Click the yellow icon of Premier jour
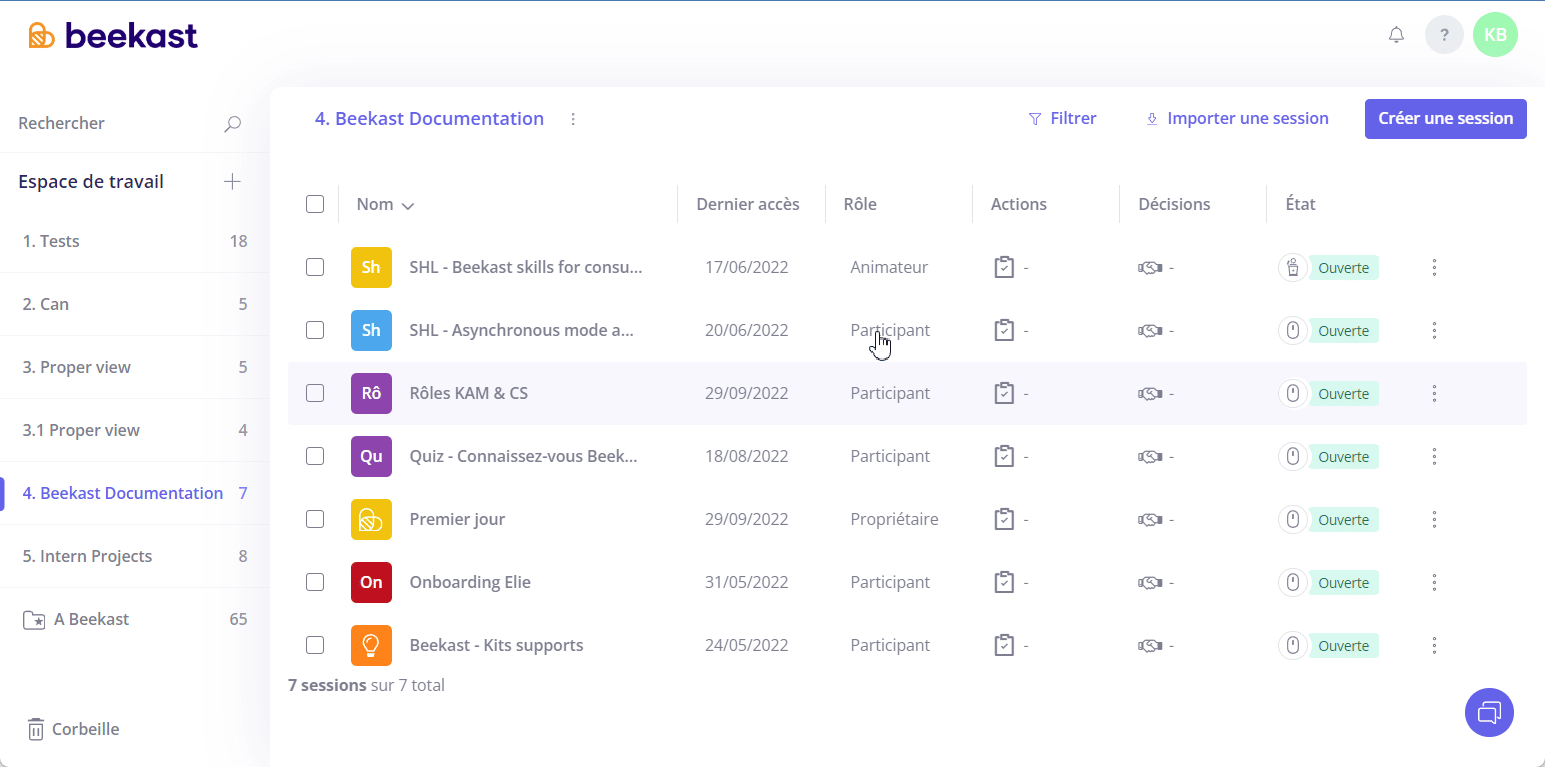 [371, 519]
